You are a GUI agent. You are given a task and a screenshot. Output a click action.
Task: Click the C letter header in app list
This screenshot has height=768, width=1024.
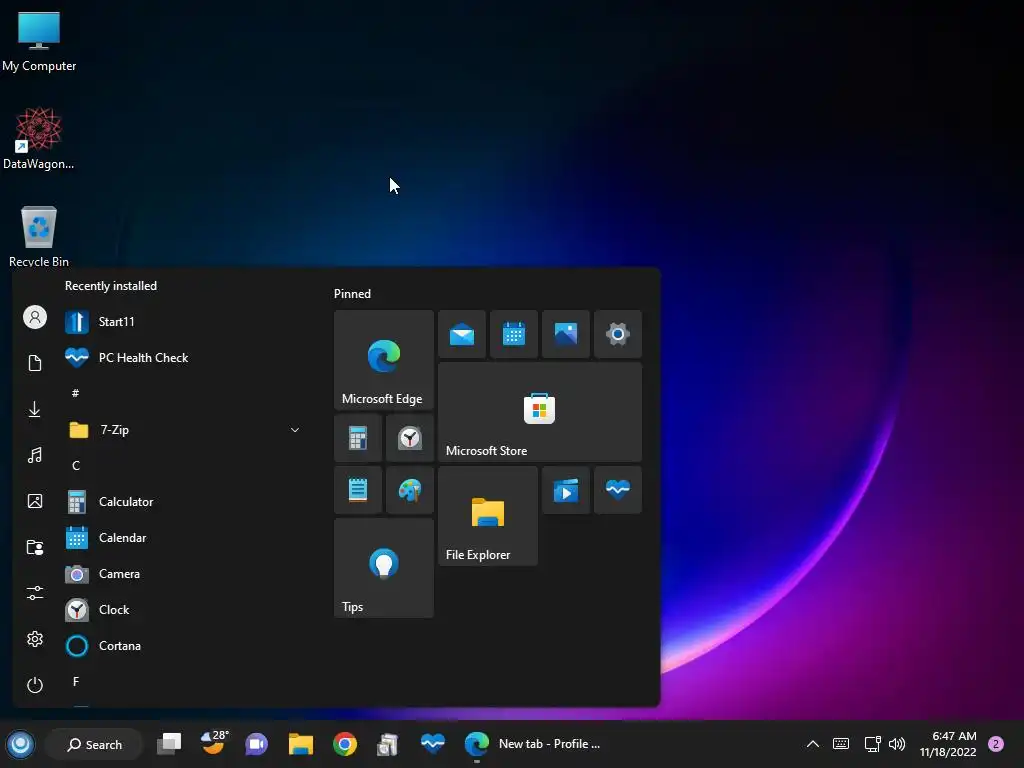click(76, 465)
